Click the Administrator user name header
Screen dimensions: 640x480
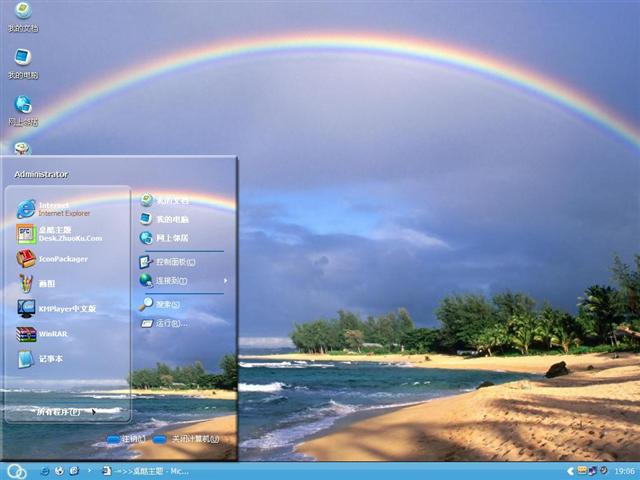pos(41,174)
